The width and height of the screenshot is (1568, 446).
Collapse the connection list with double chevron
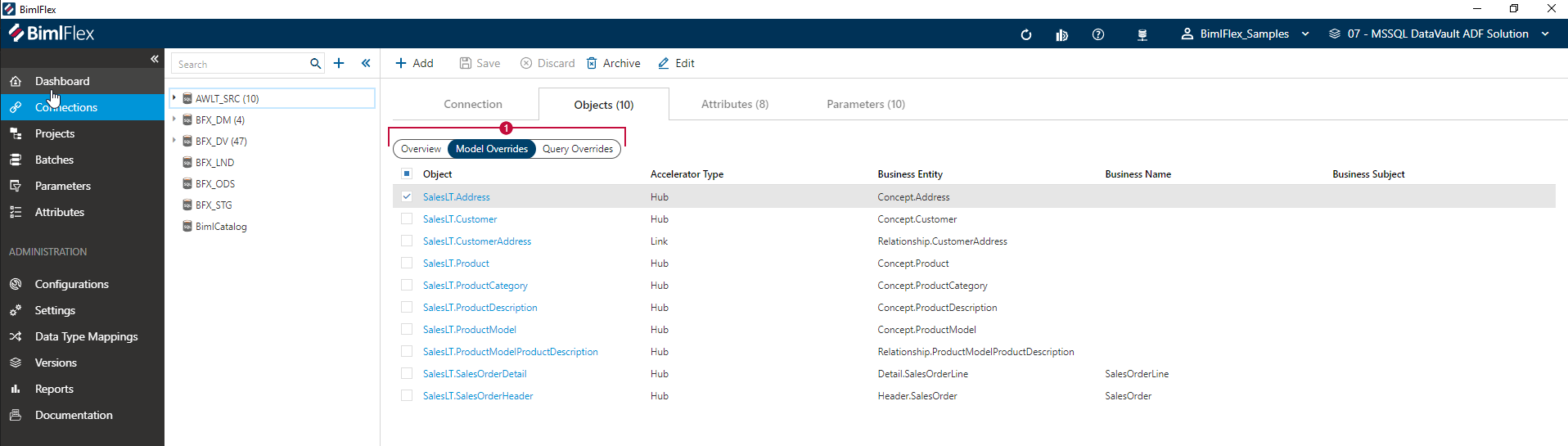(x=366, y=63)
